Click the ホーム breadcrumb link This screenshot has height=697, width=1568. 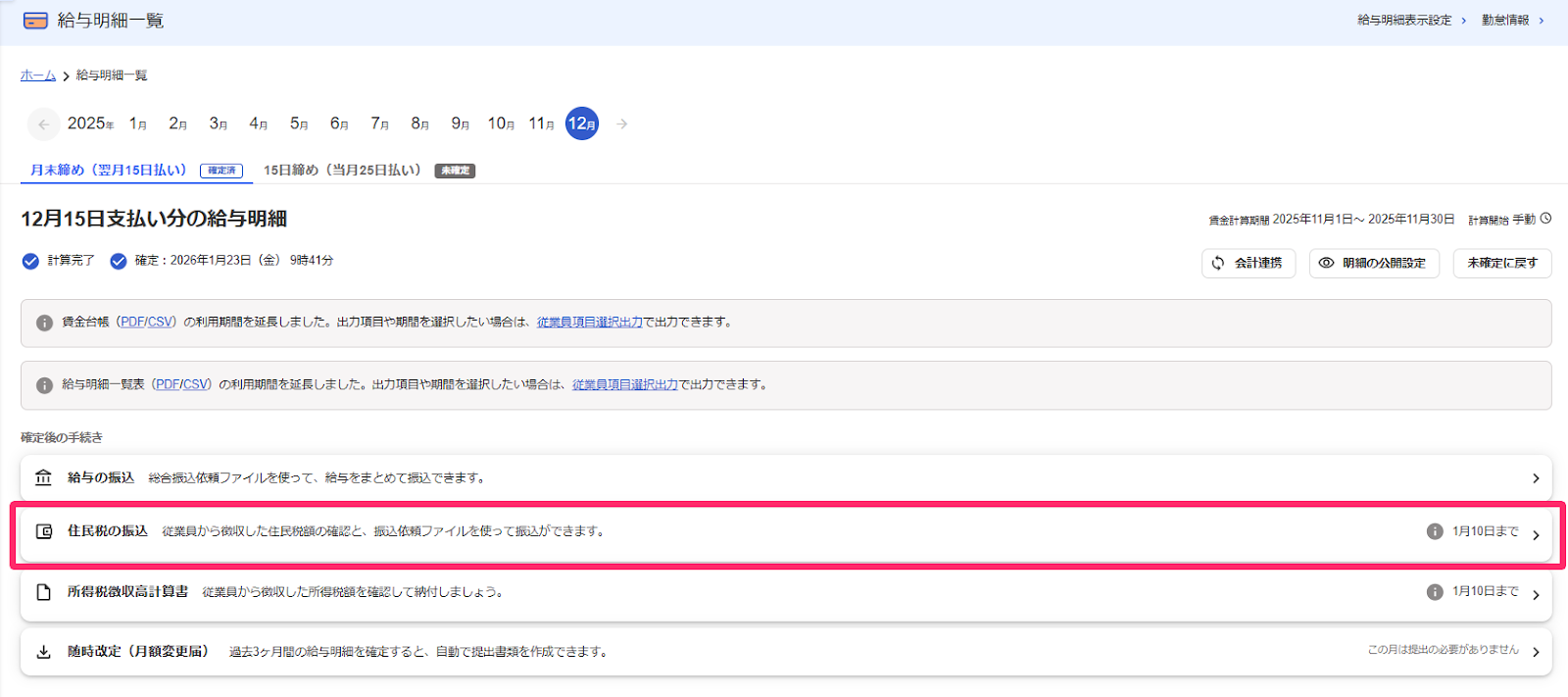coord(38,75)
